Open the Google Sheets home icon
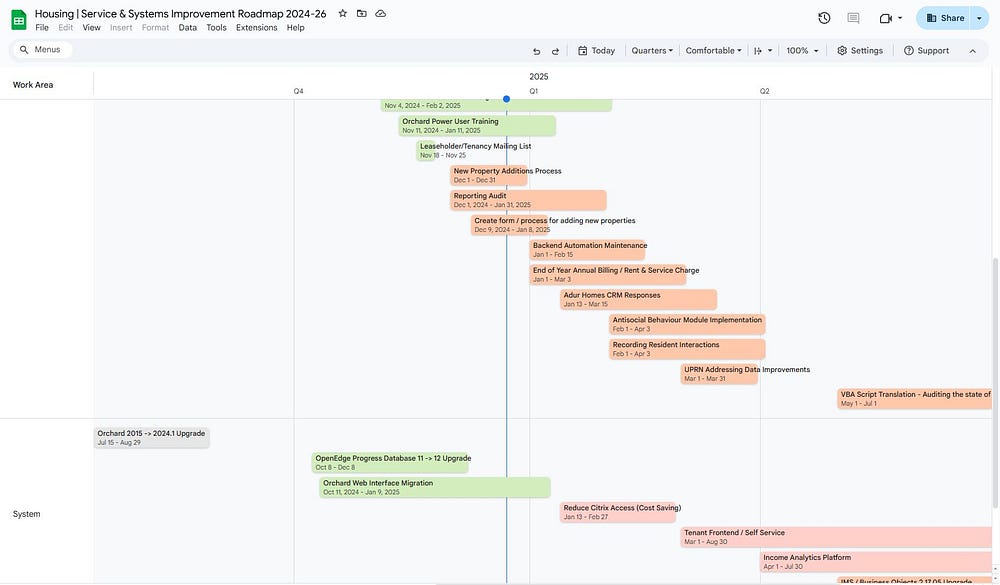 click(x=18, y=19)
